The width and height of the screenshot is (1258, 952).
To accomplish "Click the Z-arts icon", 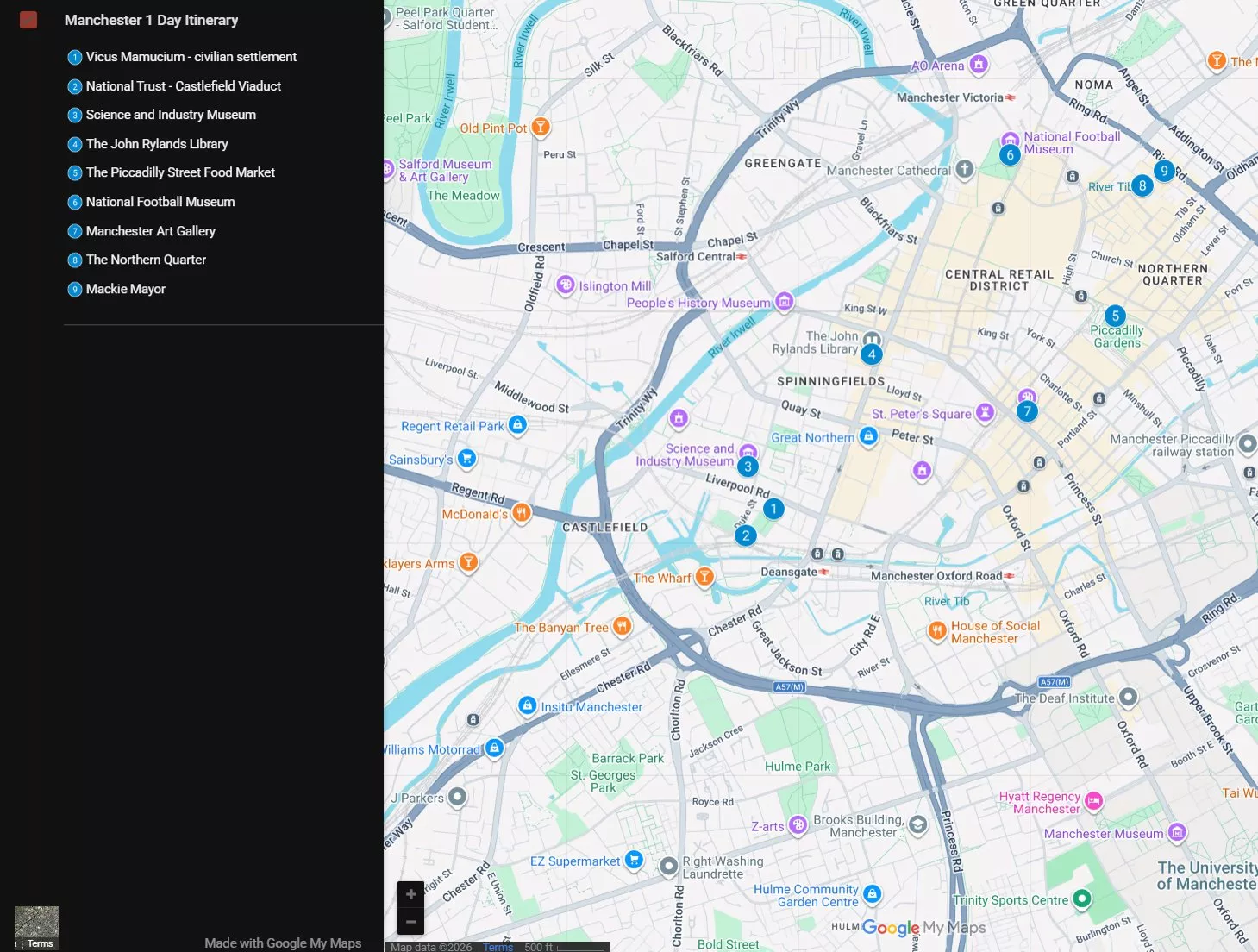I will pyautogui.click(x=798, y=825).
